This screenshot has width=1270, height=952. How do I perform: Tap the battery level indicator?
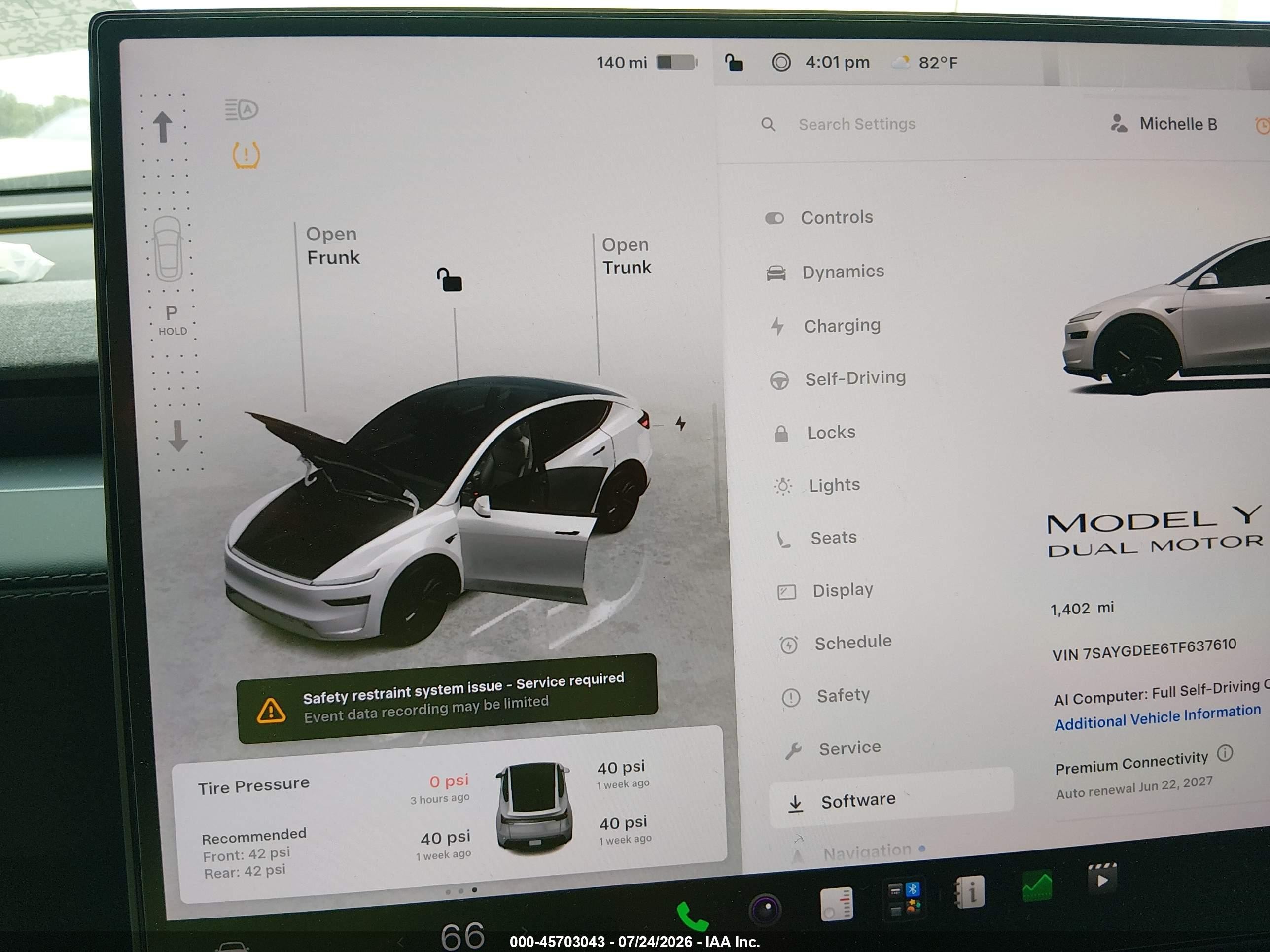pyautogui.click(x=677, y=62)
